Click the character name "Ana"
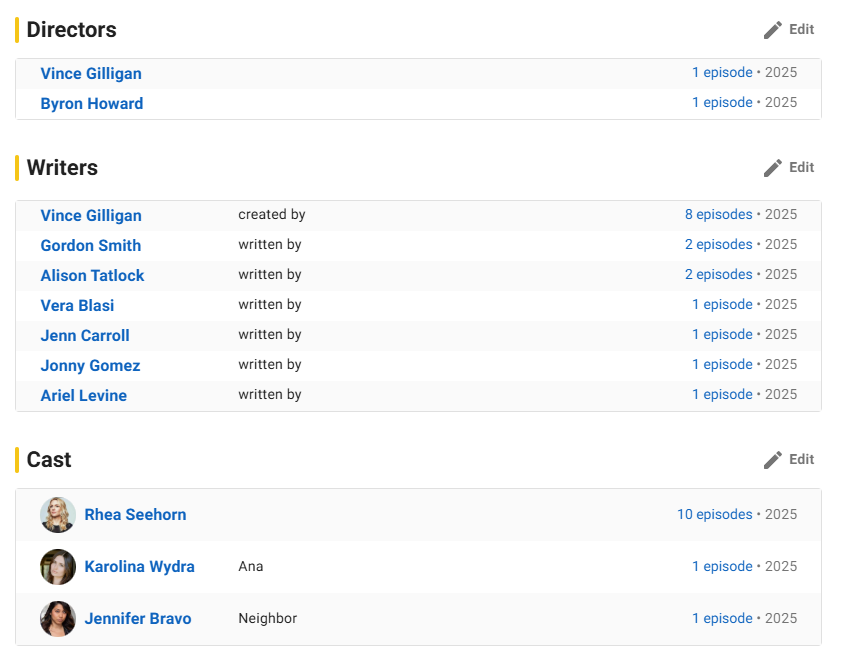Screen dimensions: 855x660 coord(251,567)
